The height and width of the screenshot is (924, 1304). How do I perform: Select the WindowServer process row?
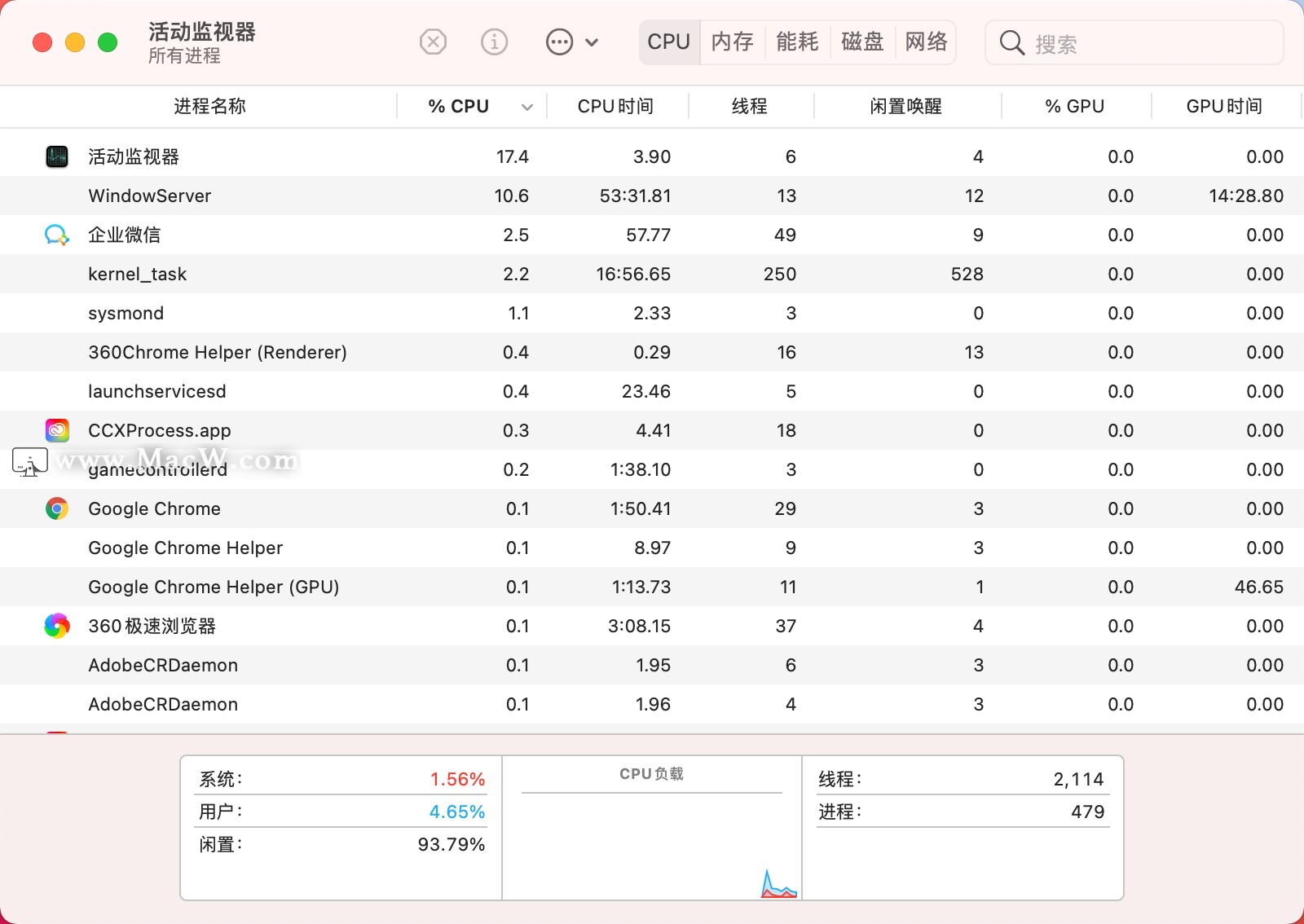pos(652,196)
